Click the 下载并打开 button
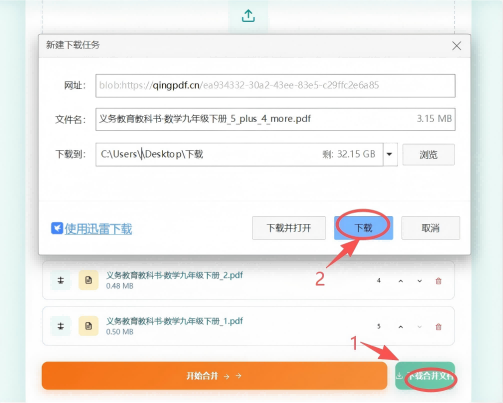The width and height of the screenshot is (503, 403). pos(289,228)
